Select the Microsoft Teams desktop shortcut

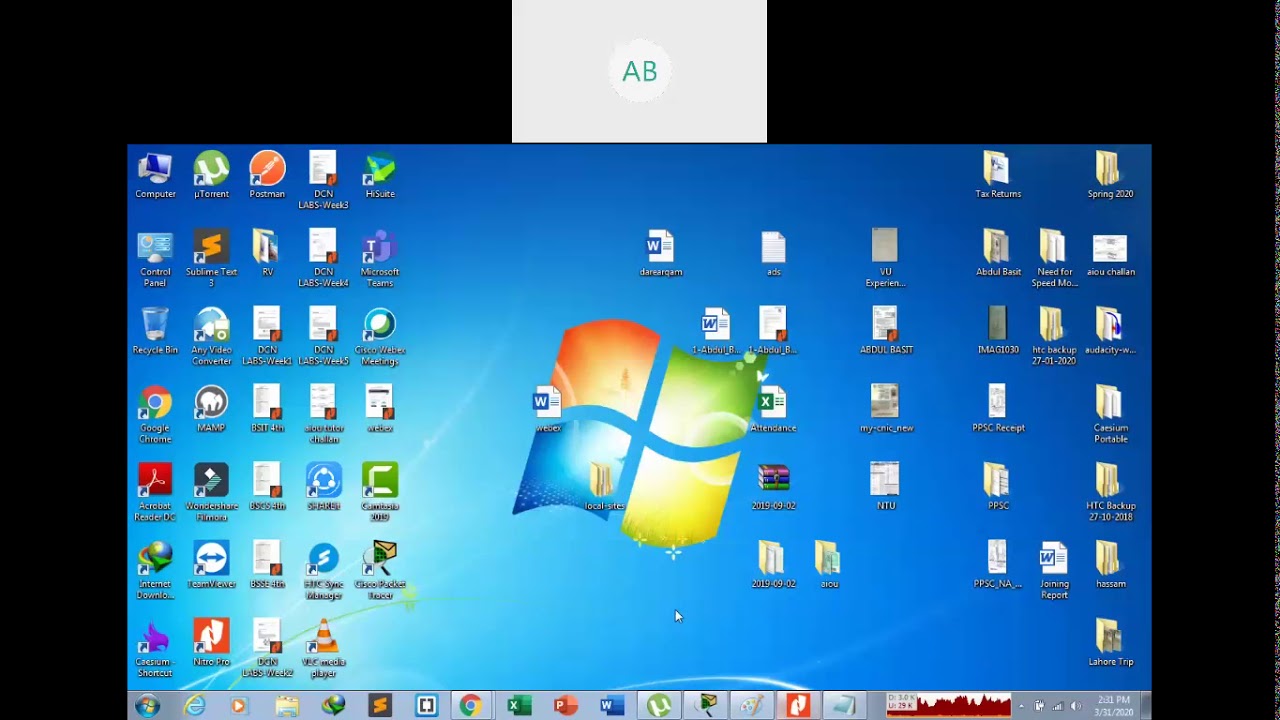click(380, 259)
